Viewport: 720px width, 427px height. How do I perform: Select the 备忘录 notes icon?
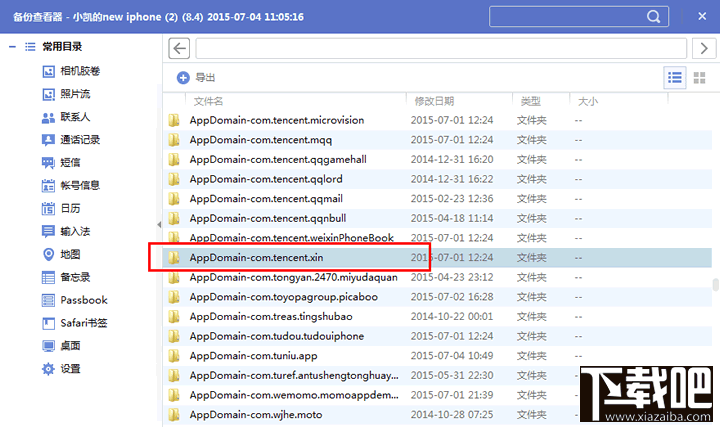click(x=48, y=277)
